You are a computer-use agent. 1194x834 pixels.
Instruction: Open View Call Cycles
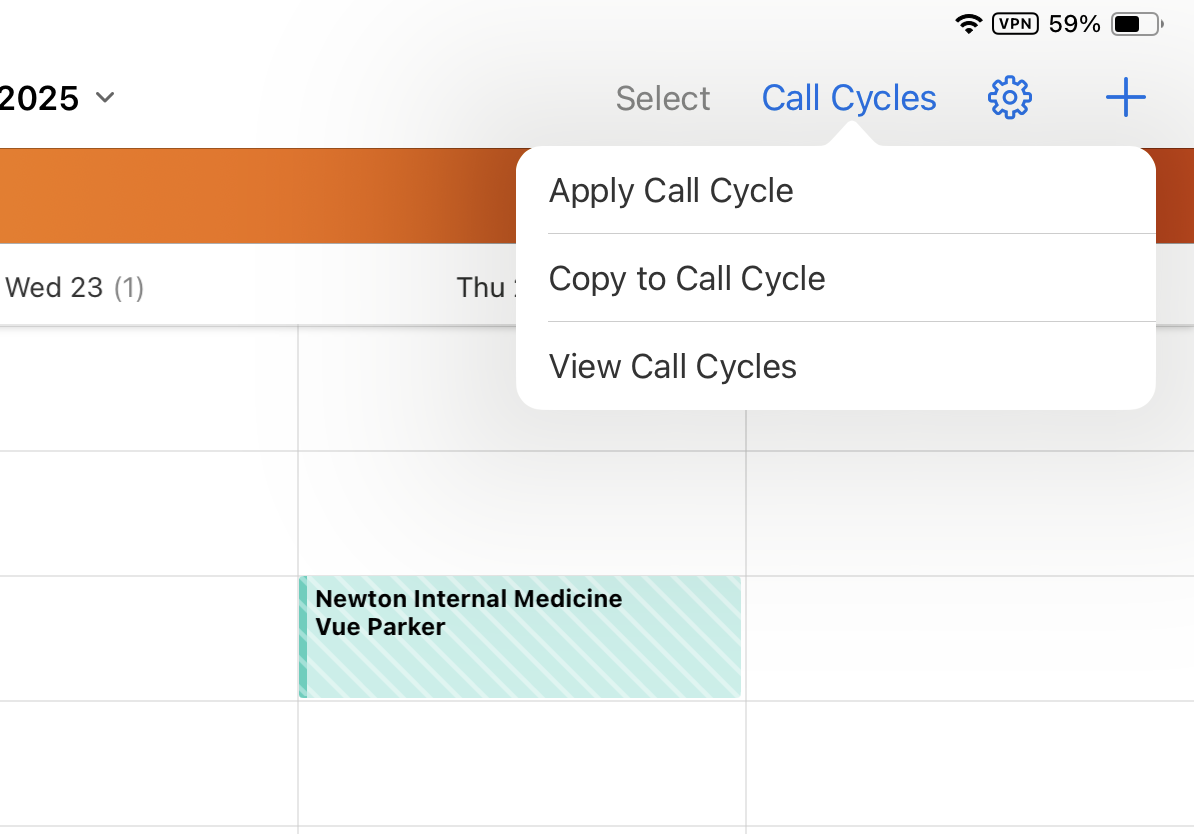pyautogui.click(x=673, y=367)
